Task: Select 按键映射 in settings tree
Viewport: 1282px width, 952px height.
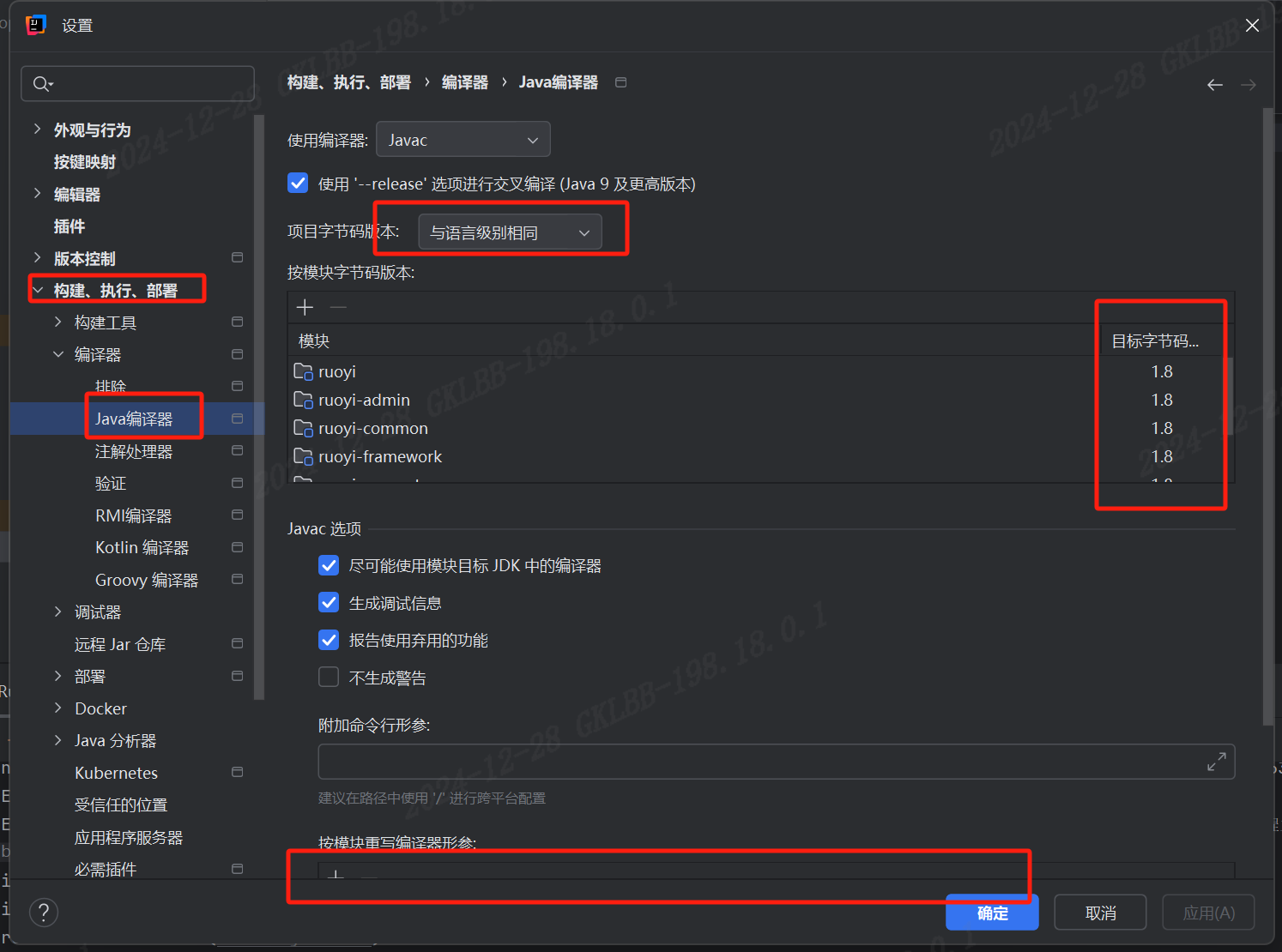Action: pos(85,162)
